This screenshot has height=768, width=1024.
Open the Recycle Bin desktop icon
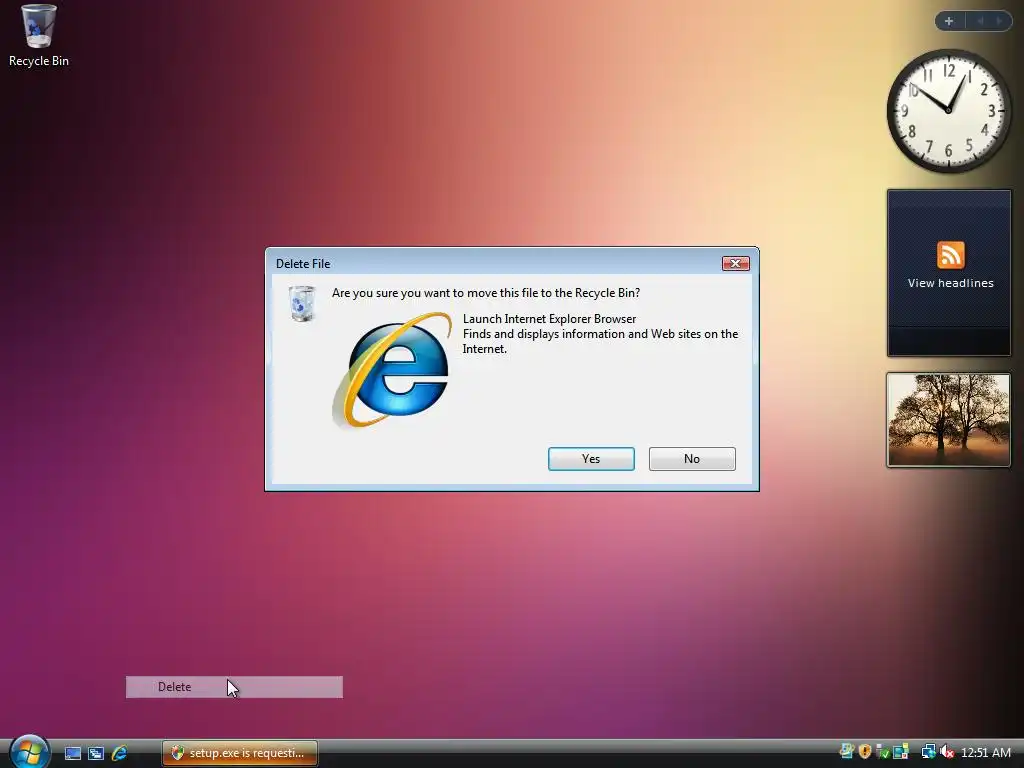pos(39,36)
